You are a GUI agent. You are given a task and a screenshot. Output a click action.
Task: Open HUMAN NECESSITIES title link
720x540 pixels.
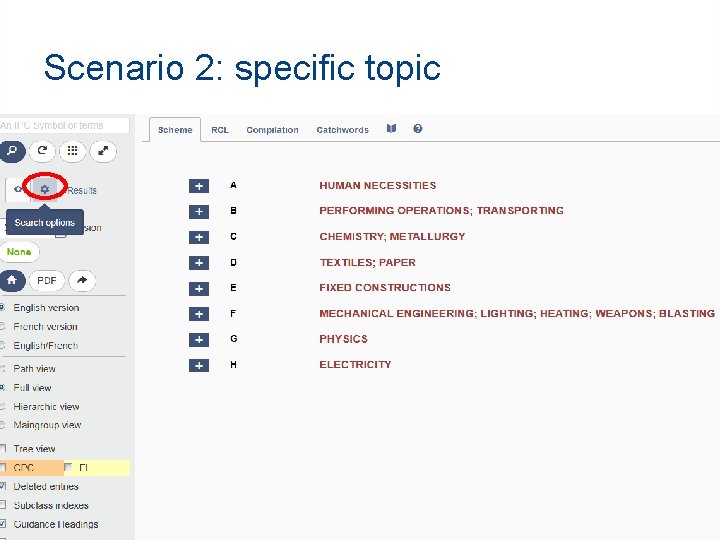click(x=377, y=186)
